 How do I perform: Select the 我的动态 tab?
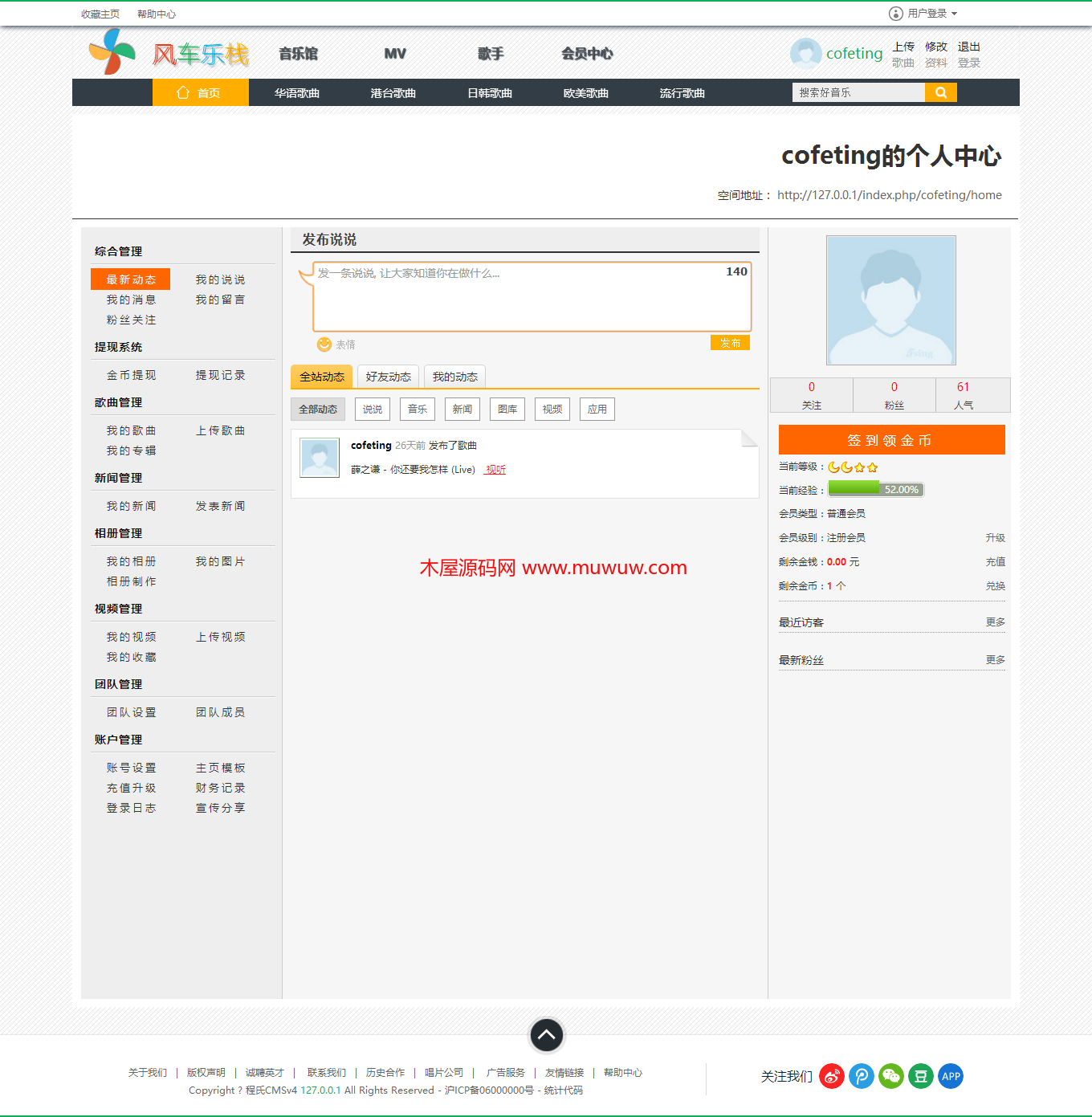coord(454,377)
